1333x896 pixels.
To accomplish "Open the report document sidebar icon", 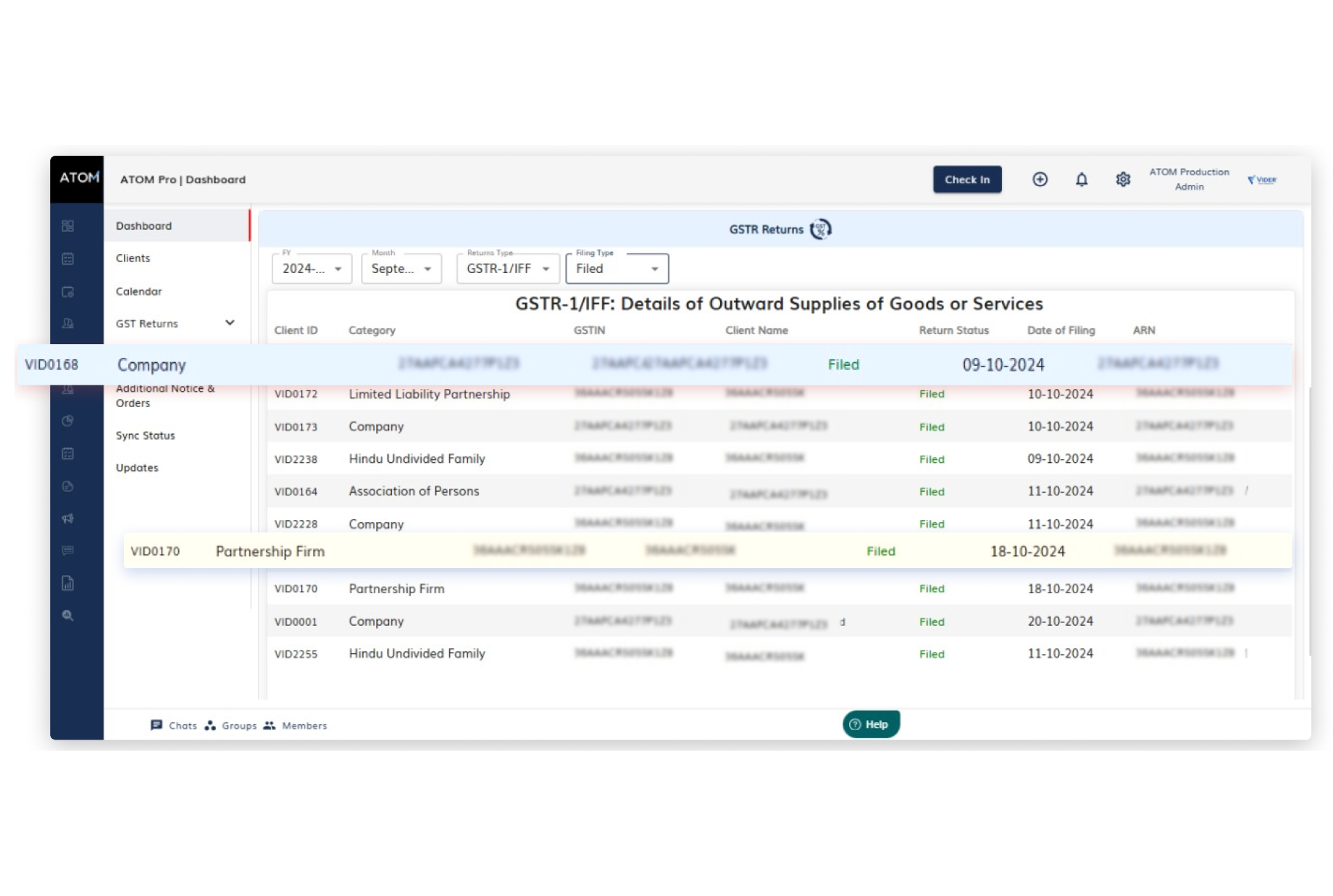I will [x=68, y=583].
